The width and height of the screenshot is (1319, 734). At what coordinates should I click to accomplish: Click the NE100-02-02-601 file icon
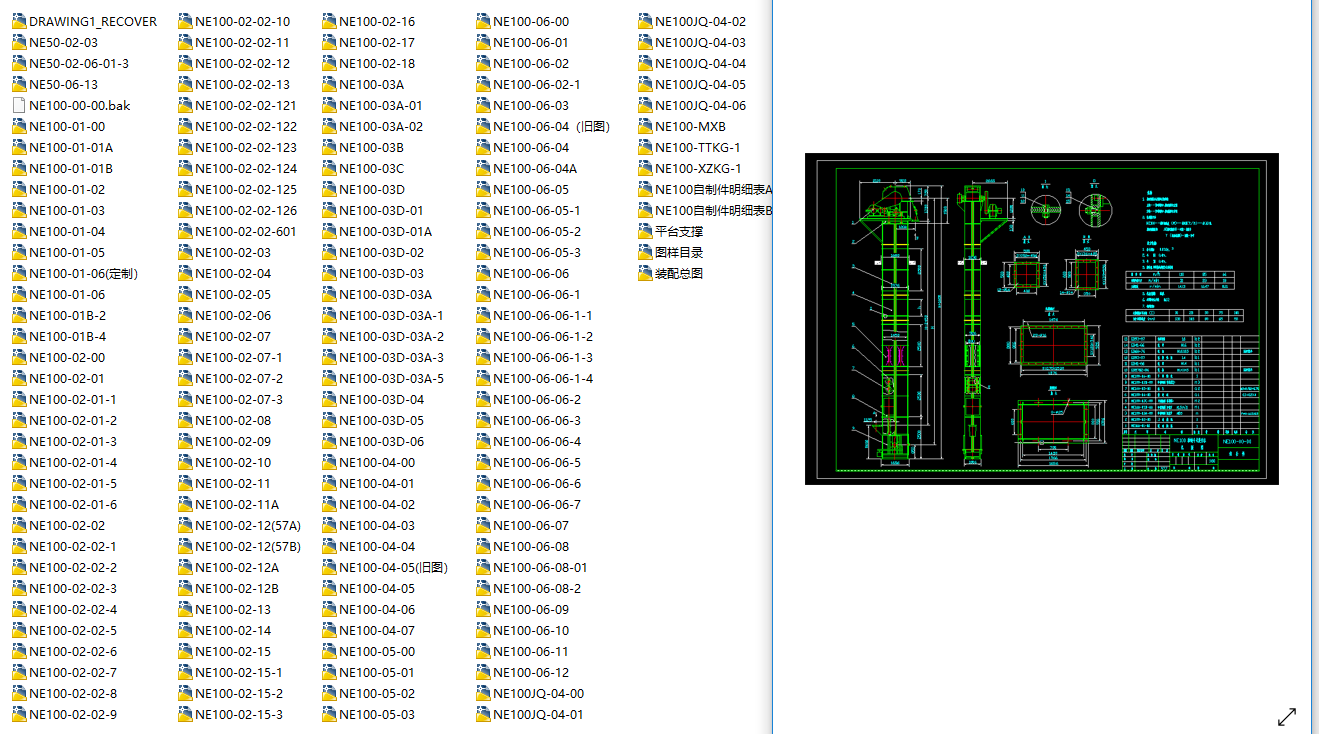185,231
